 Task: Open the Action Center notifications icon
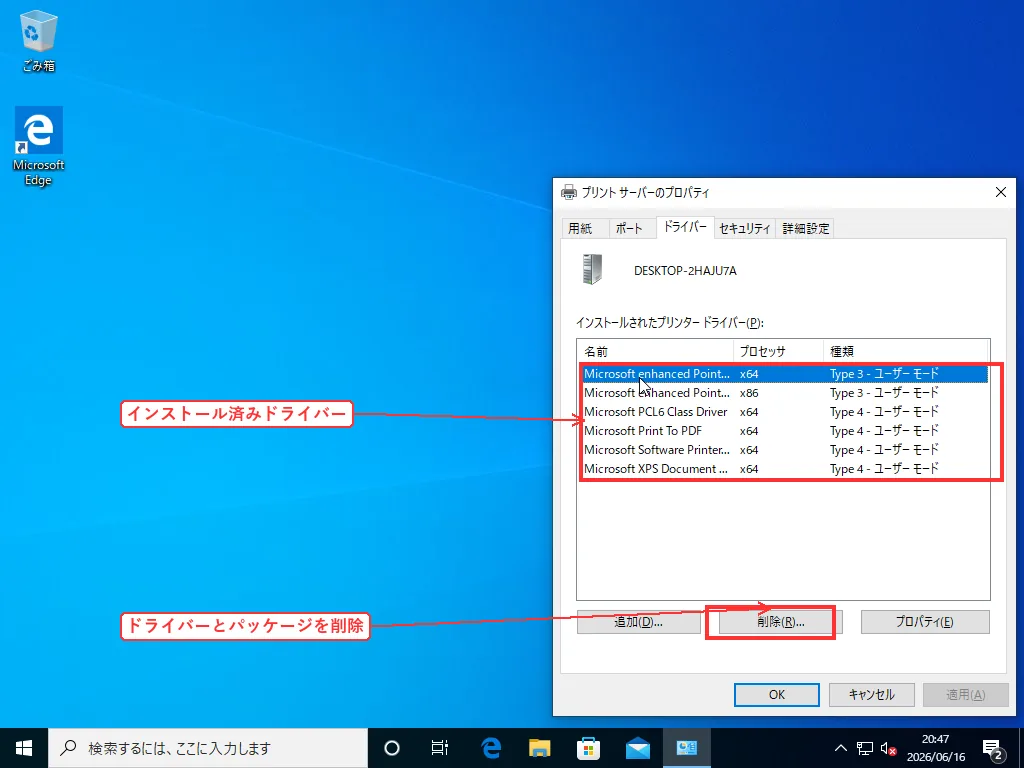point(993,748)
